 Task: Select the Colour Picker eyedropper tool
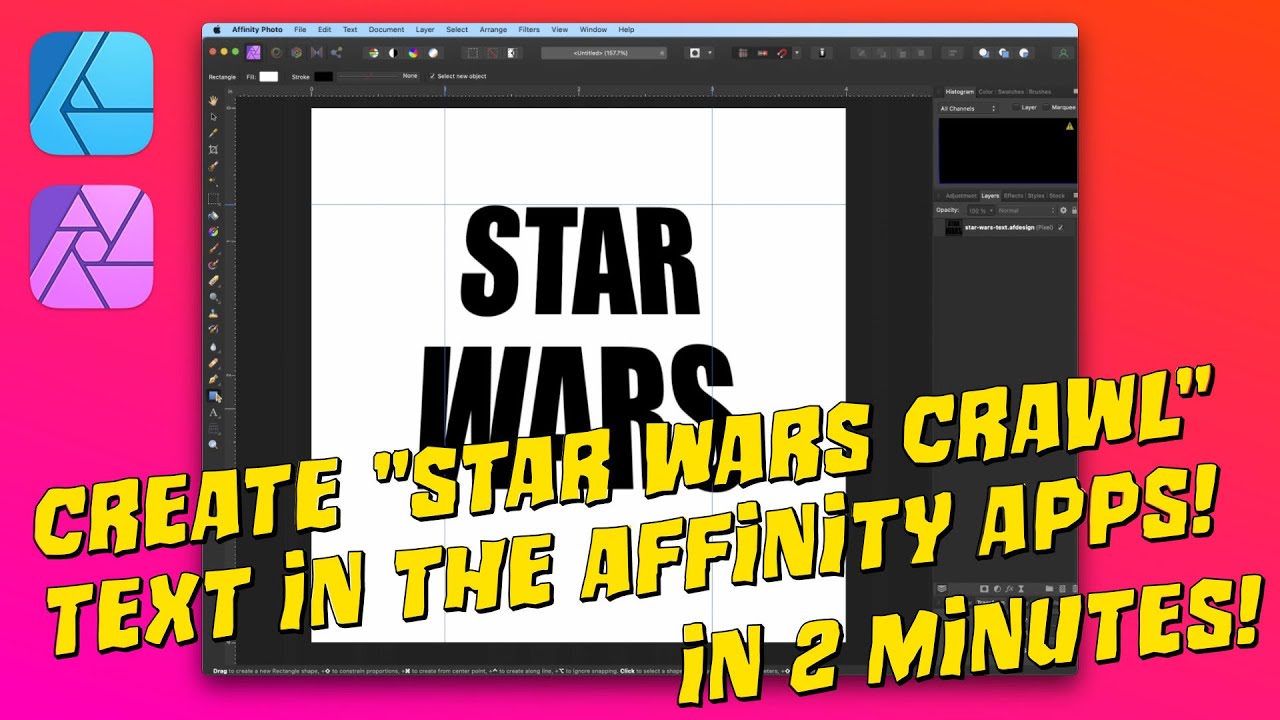[x=213, y=133]
